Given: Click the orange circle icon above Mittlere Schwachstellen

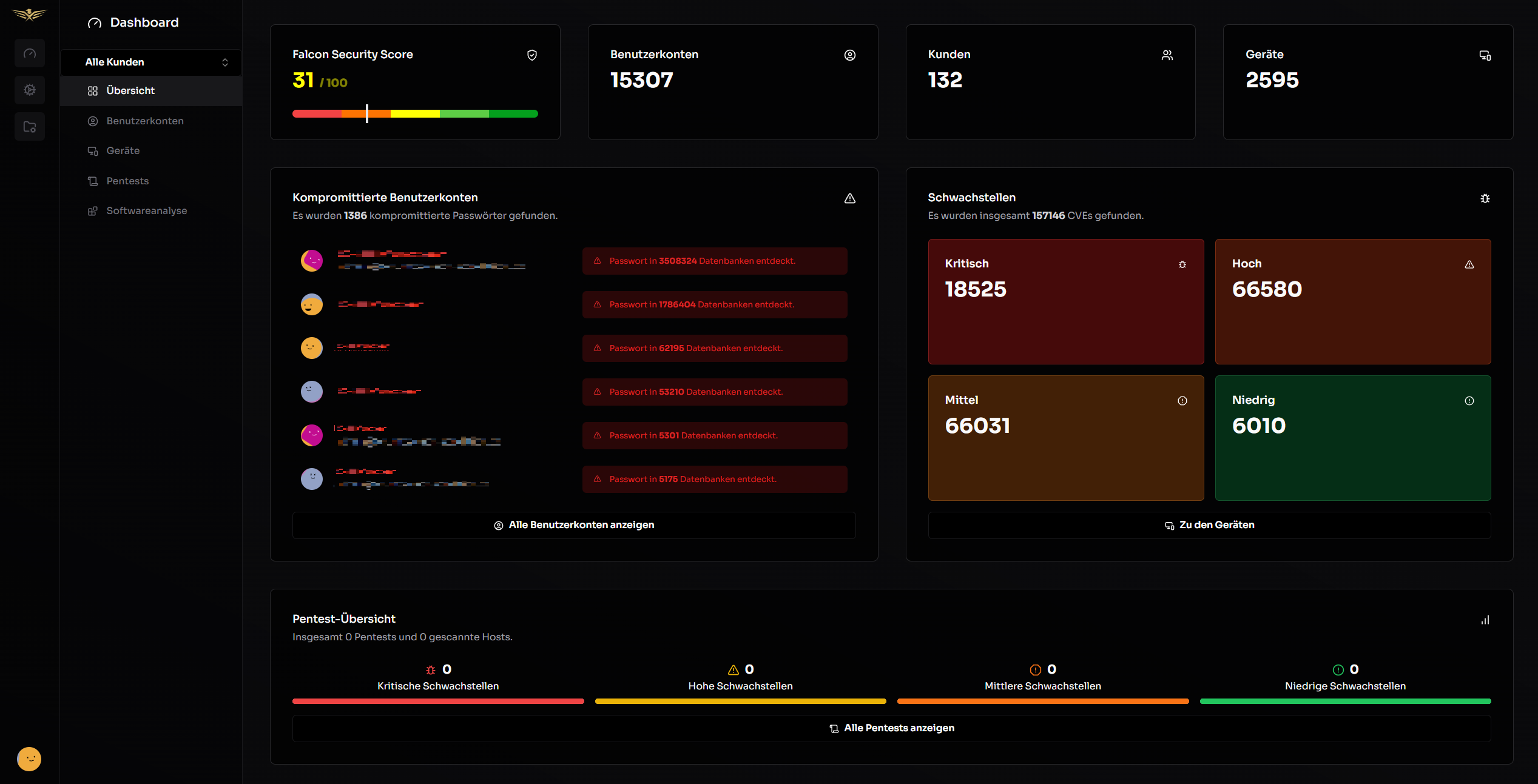Looking at the screenshot, I should [1036, 670].
